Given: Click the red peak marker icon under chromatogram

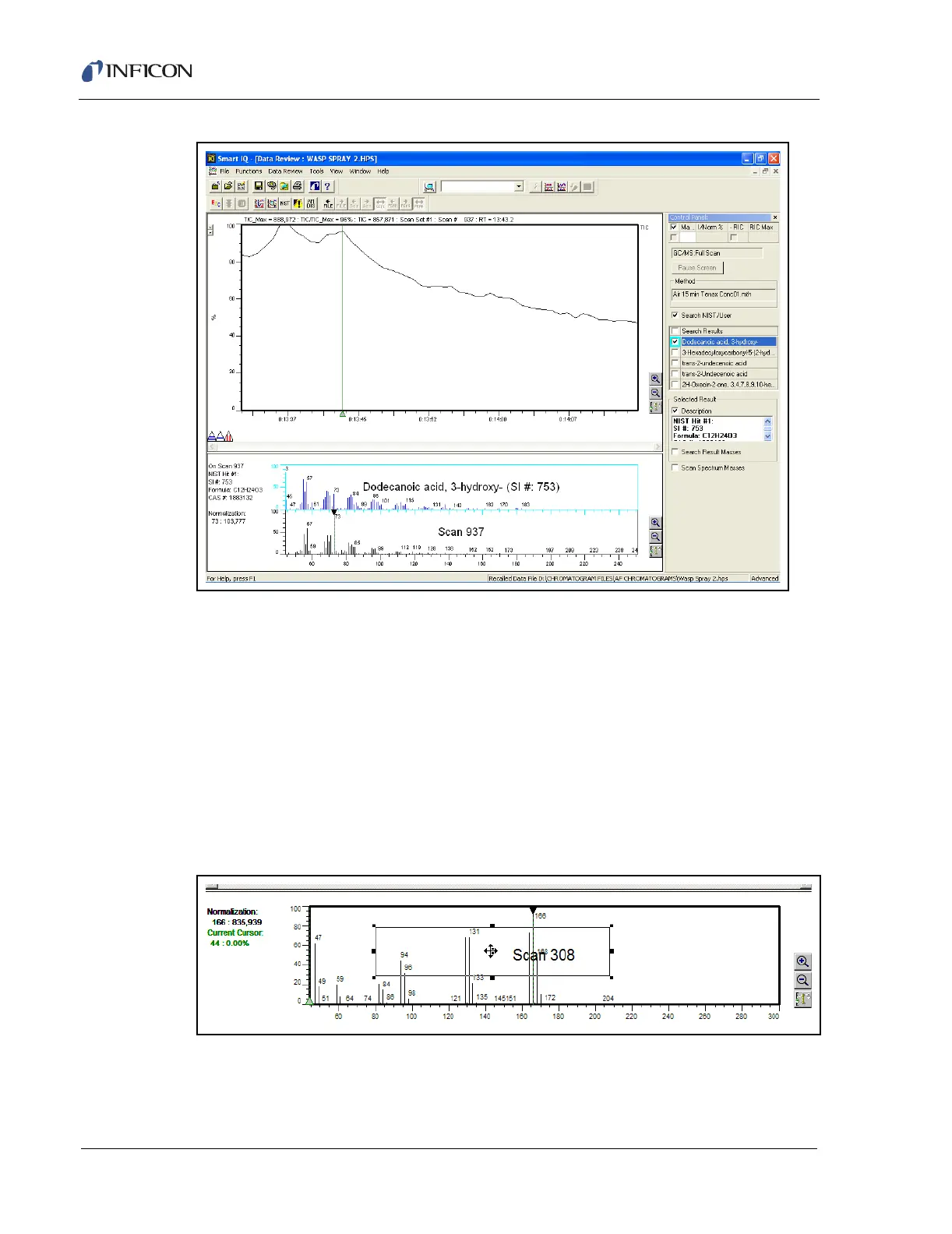Looking at the screenshot, I should [229, 437].
